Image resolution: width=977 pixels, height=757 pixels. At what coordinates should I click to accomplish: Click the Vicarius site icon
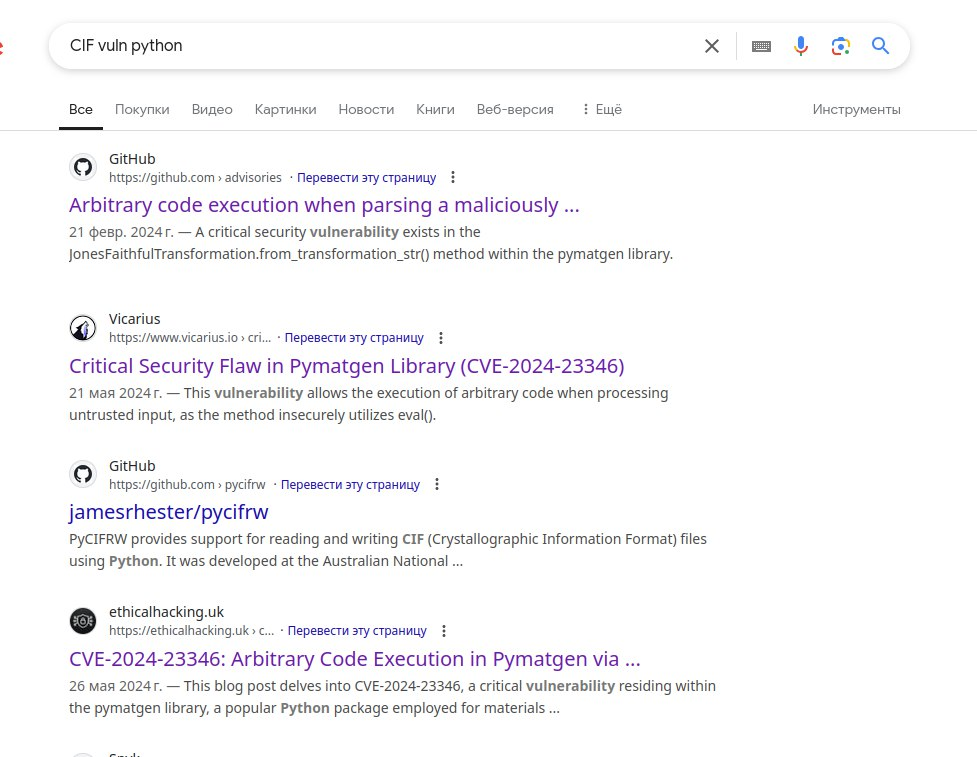pos(83,327)
